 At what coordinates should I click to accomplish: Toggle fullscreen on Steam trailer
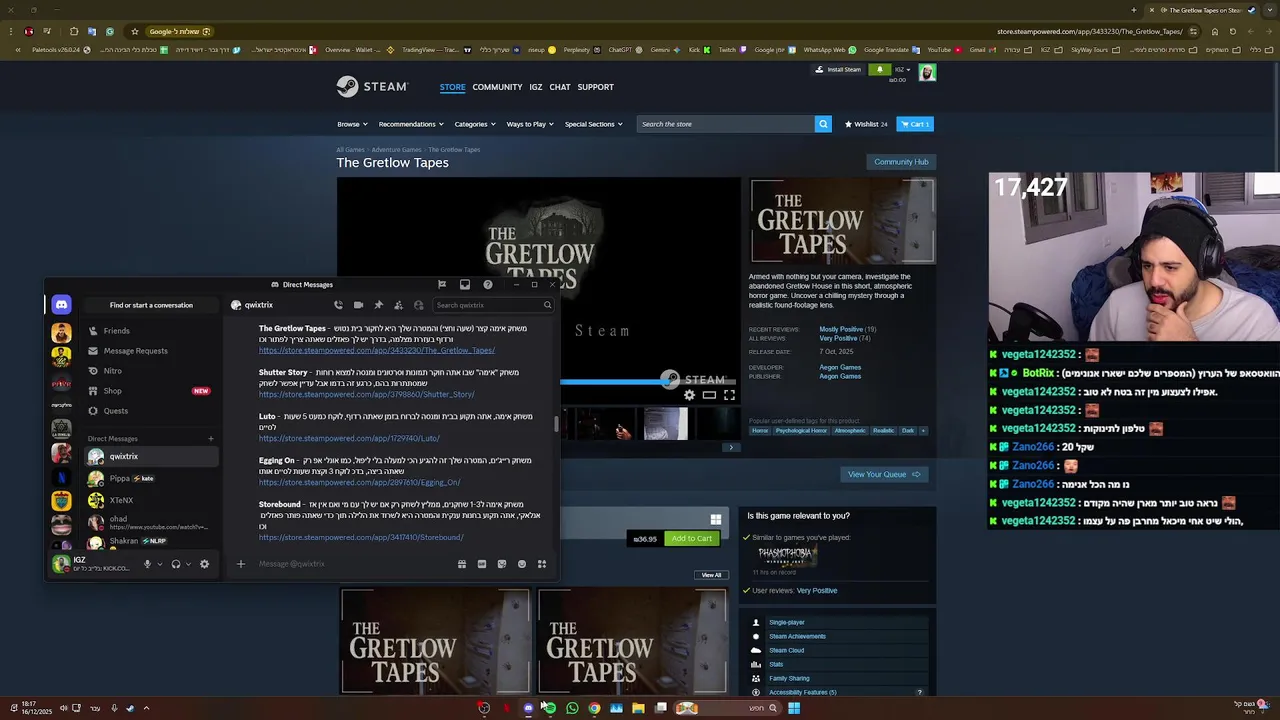click(729, 395)
